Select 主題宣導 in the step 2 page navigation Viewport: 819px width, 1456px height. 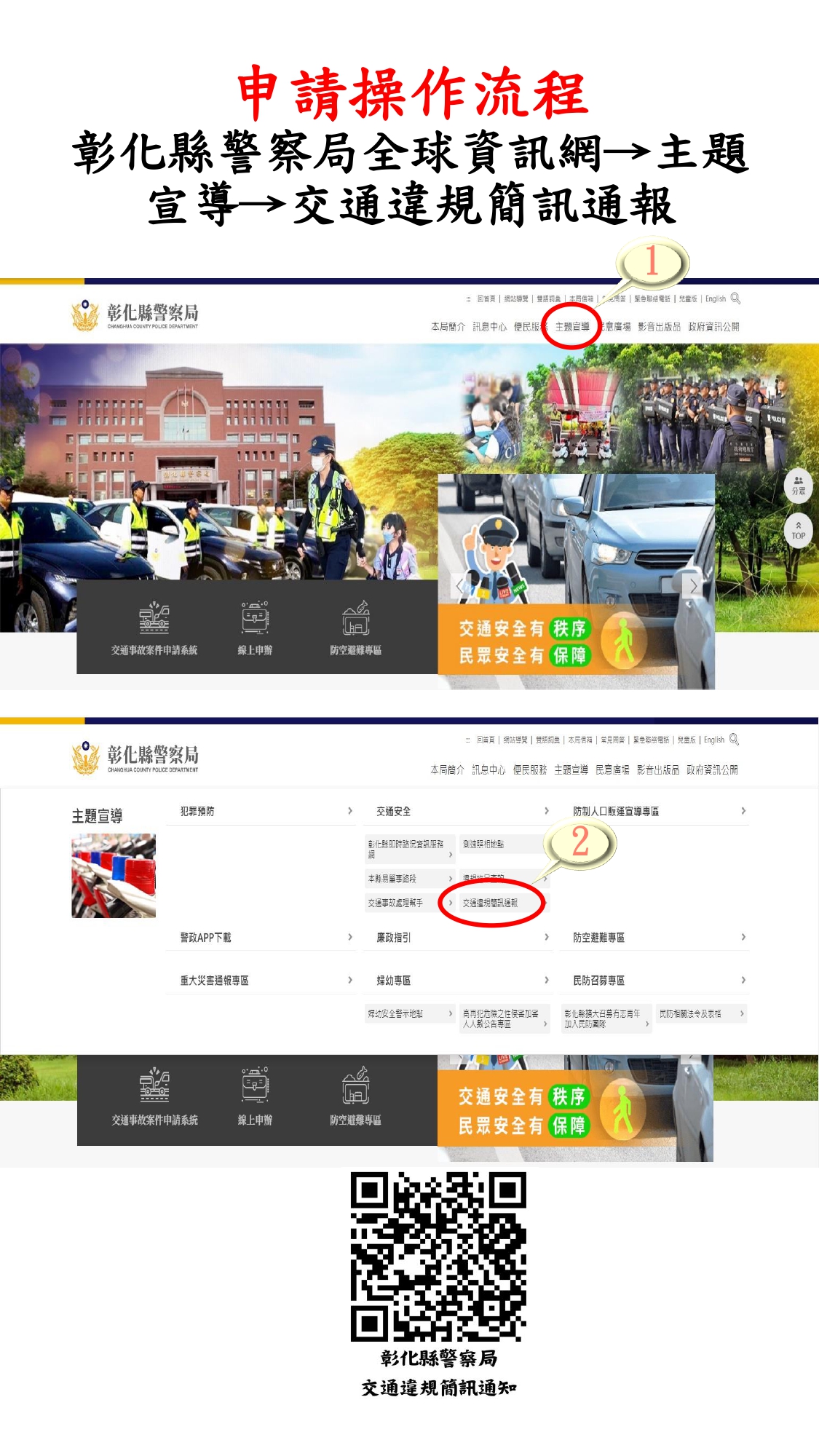point(571,769)
